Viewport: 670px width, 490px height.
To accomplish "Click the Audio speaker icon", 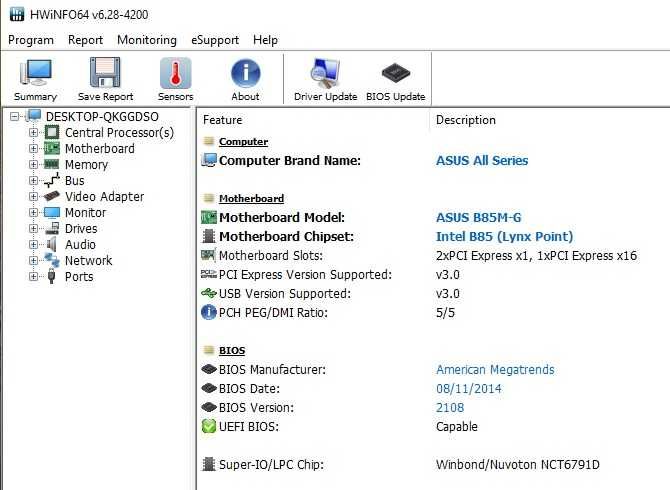I will (52, 244).
